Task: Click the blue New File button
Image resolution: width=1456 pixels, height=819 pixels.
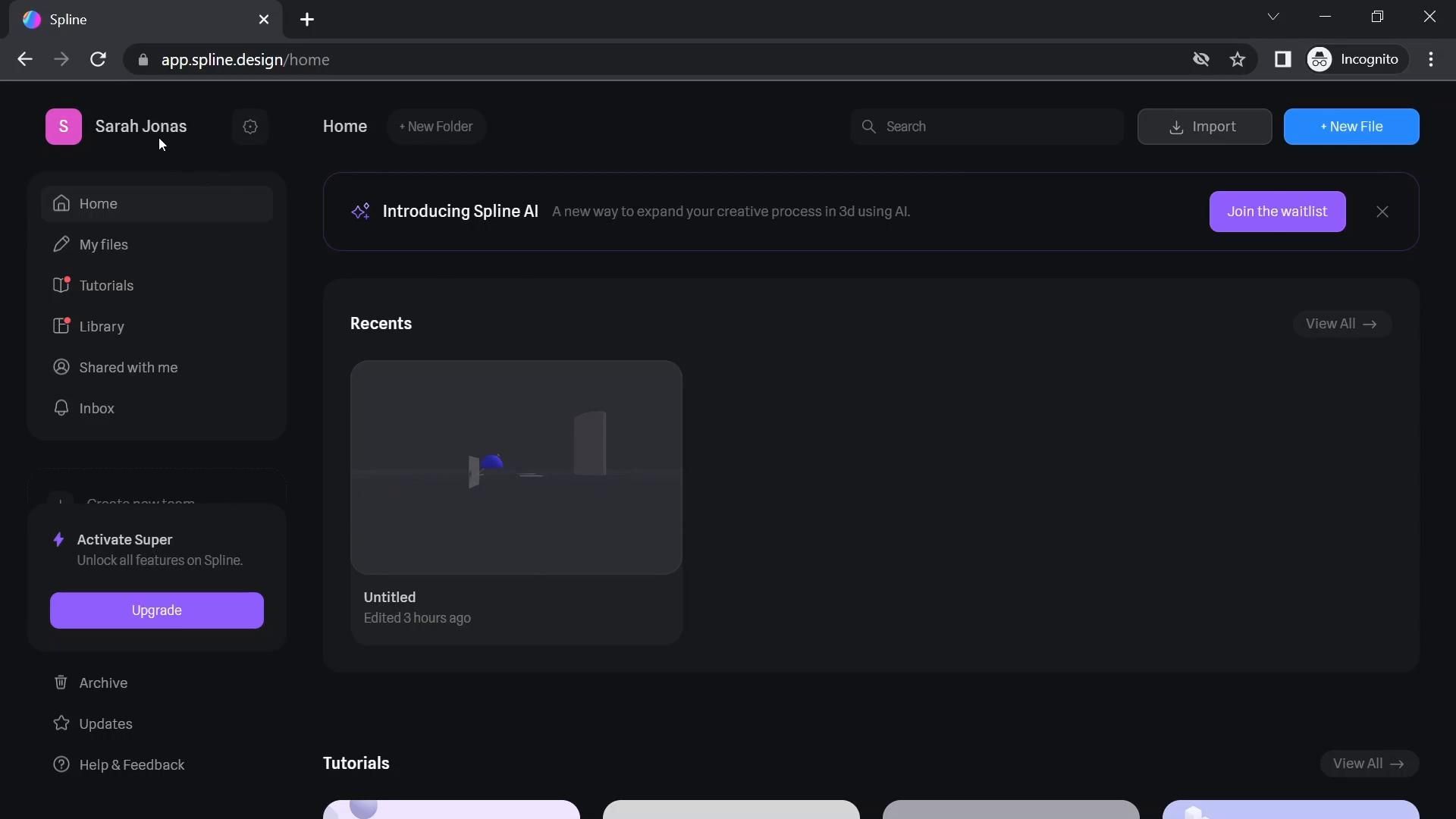Action: (x=1351, y=127)
